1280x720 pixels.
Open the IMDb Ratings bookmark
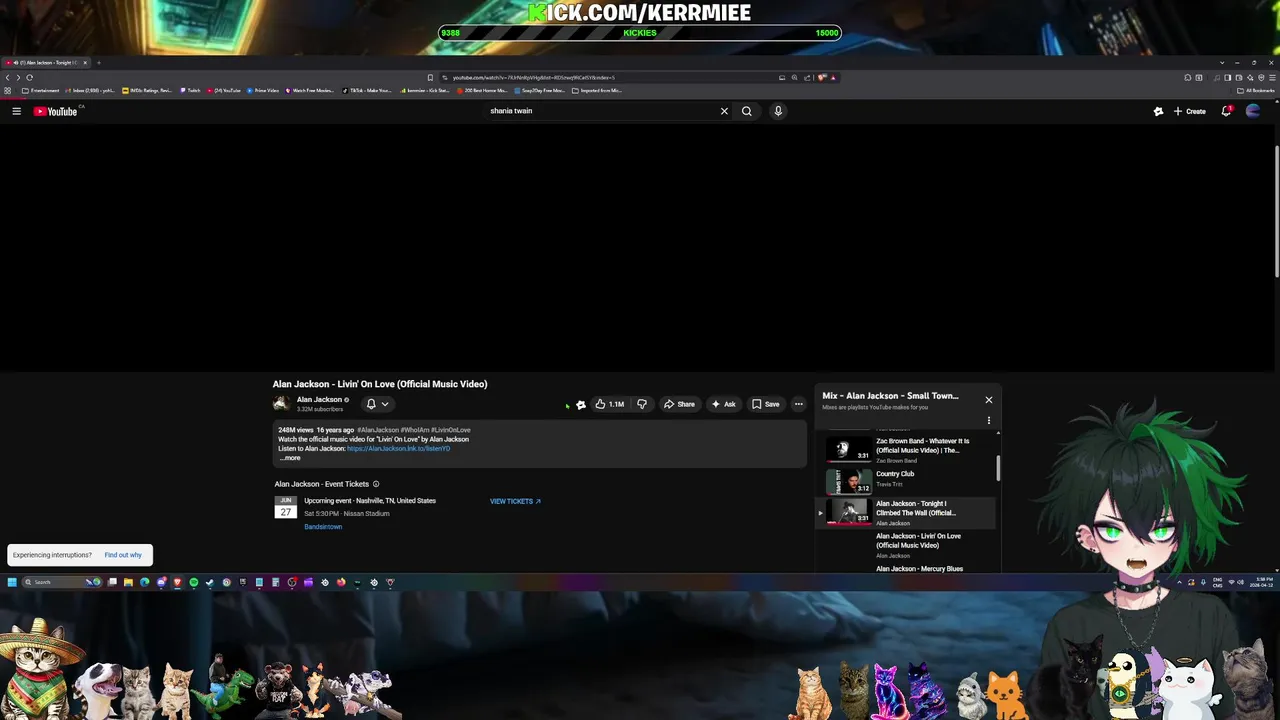pyautogui.click(x=147, y=90)
